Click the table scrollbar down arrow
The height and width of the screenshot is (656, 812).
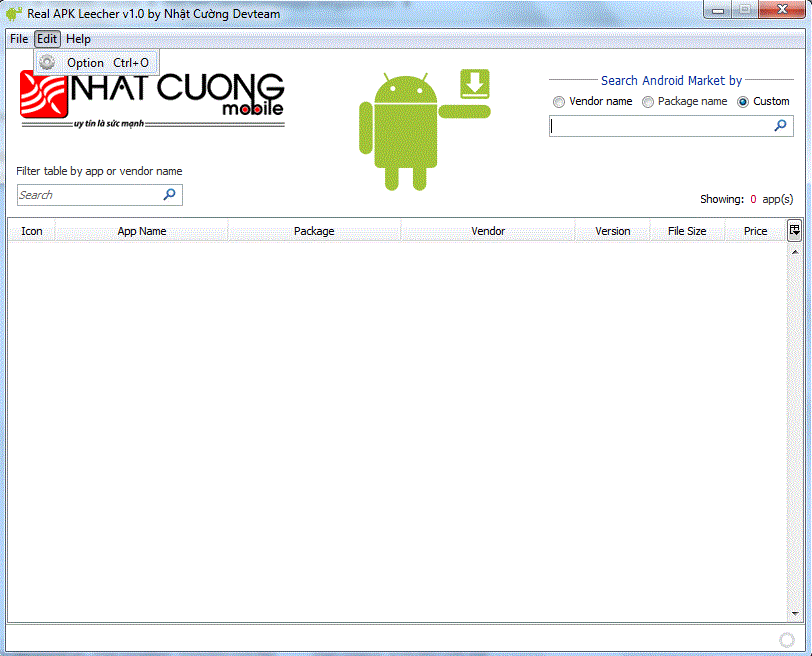pyautogui.click(x=795, y=614)
